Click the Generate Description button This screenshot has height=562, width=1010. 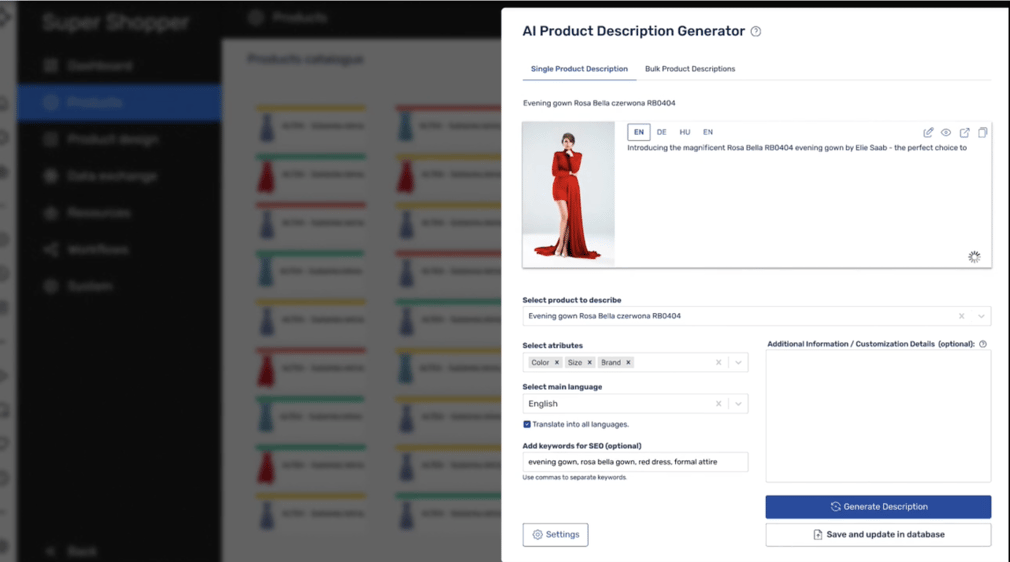(878, 507)
